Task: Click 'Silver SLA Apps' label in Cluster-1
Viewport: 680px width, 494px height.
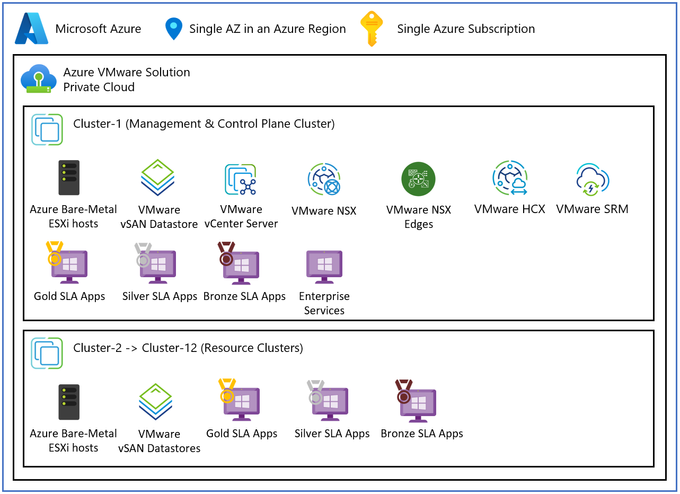Action: [160, 296]
